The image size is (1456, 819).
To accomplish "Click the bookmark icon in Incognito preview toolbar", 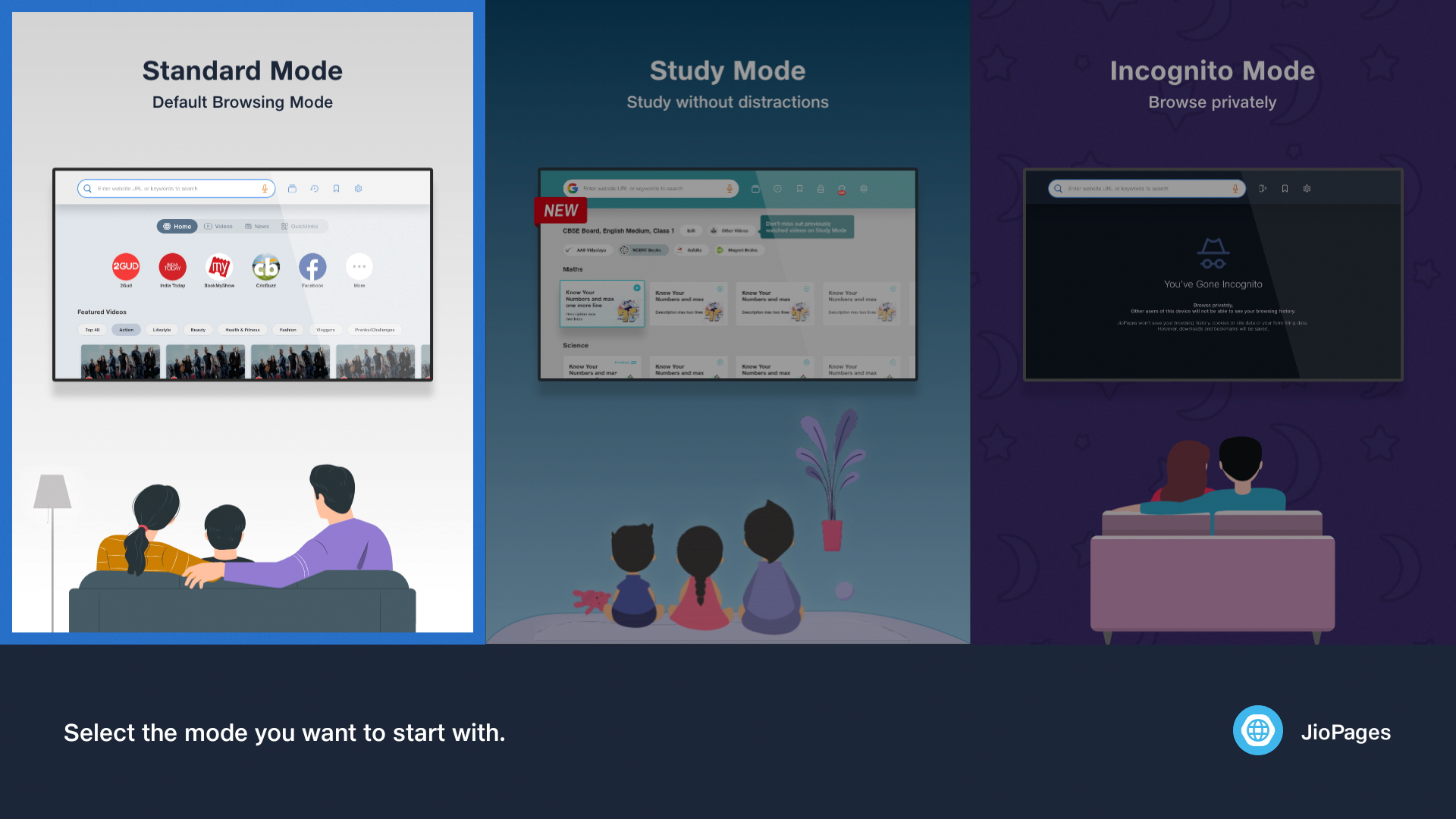I will (1285, 189).
